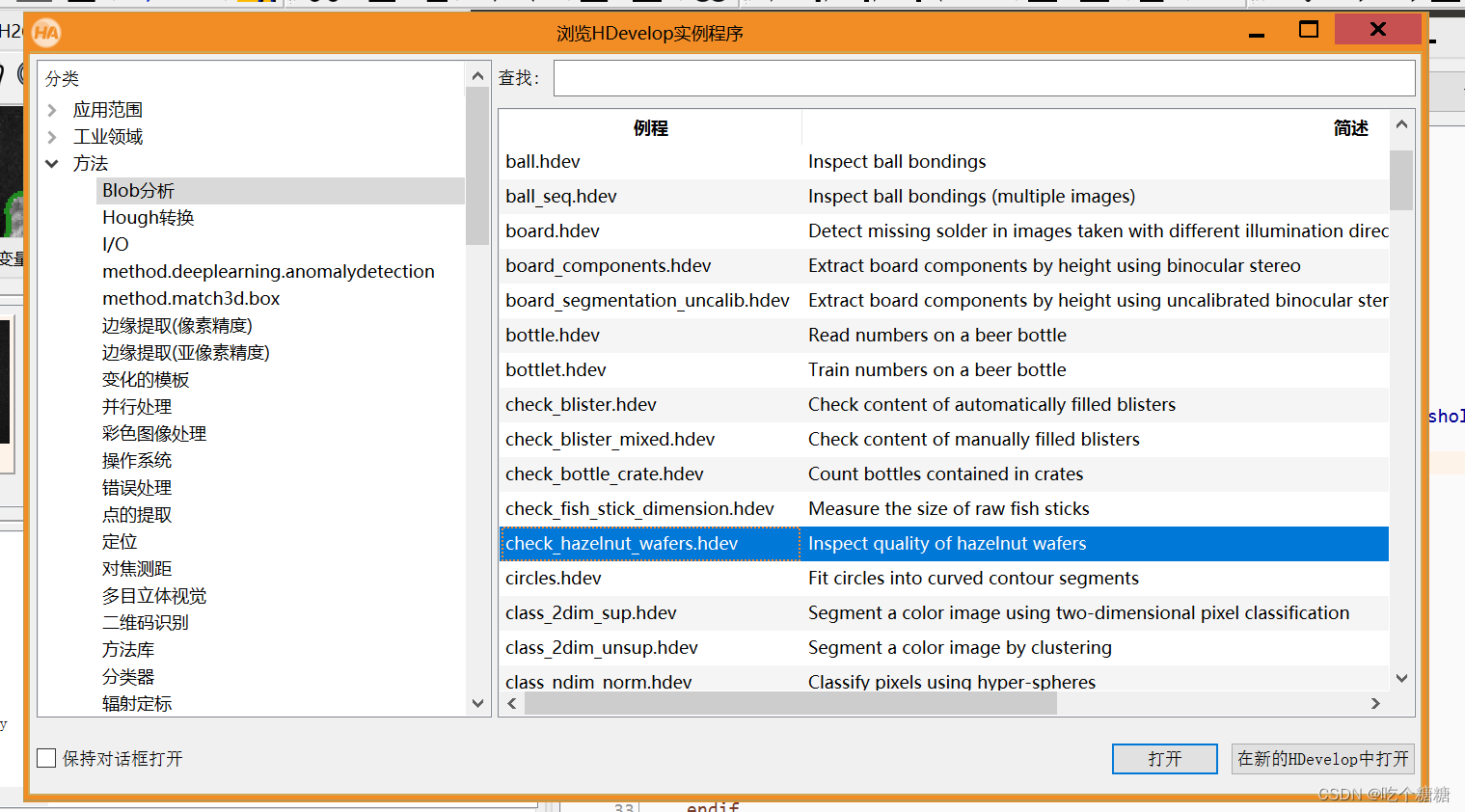Select 彩色图像处理 category
This screenshot has height=812, width=1465.
[154, 434]
